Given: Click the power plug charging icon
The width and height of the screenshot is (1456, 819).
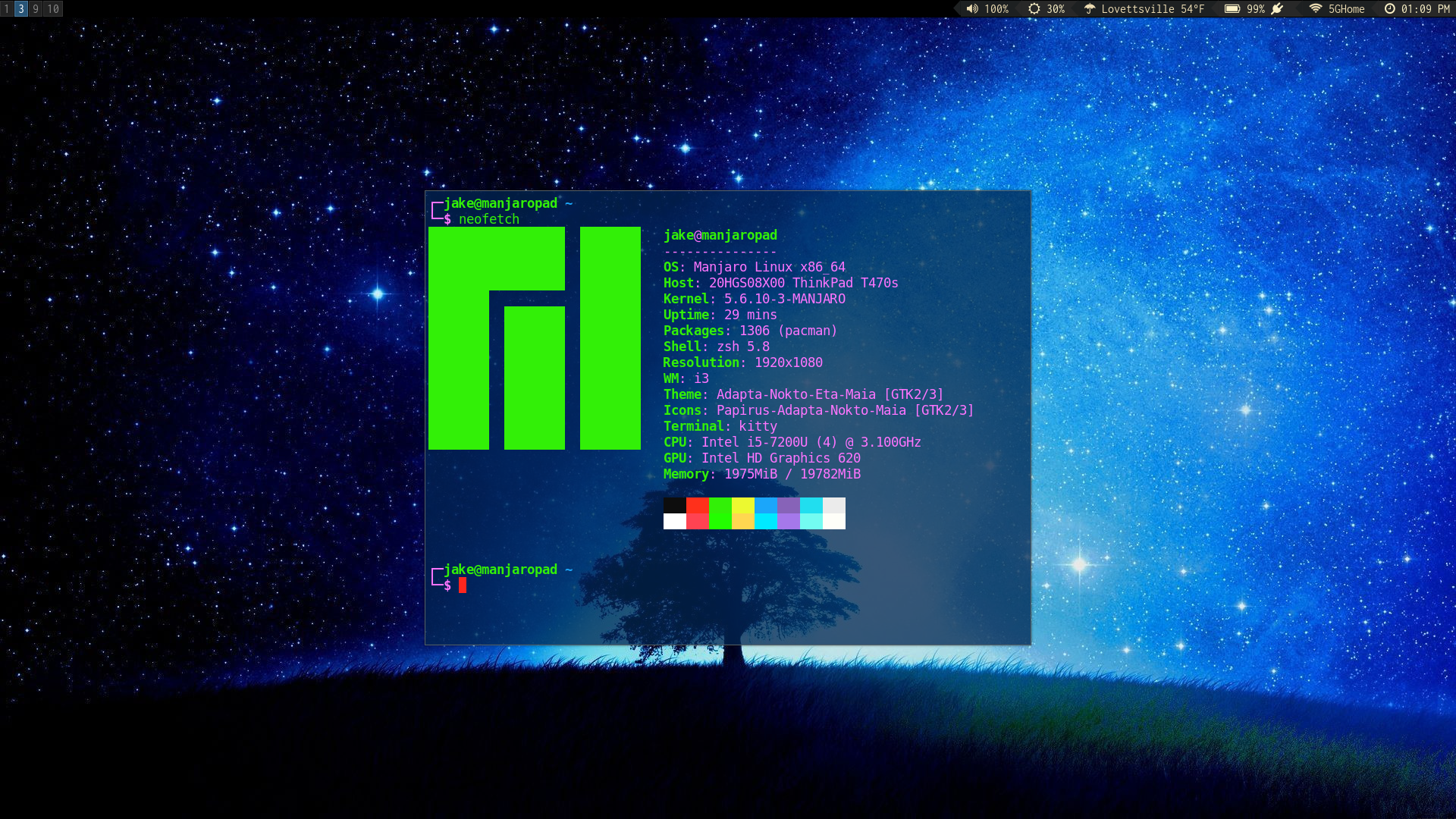Looking at the screenshot, I should [1278, 9].
